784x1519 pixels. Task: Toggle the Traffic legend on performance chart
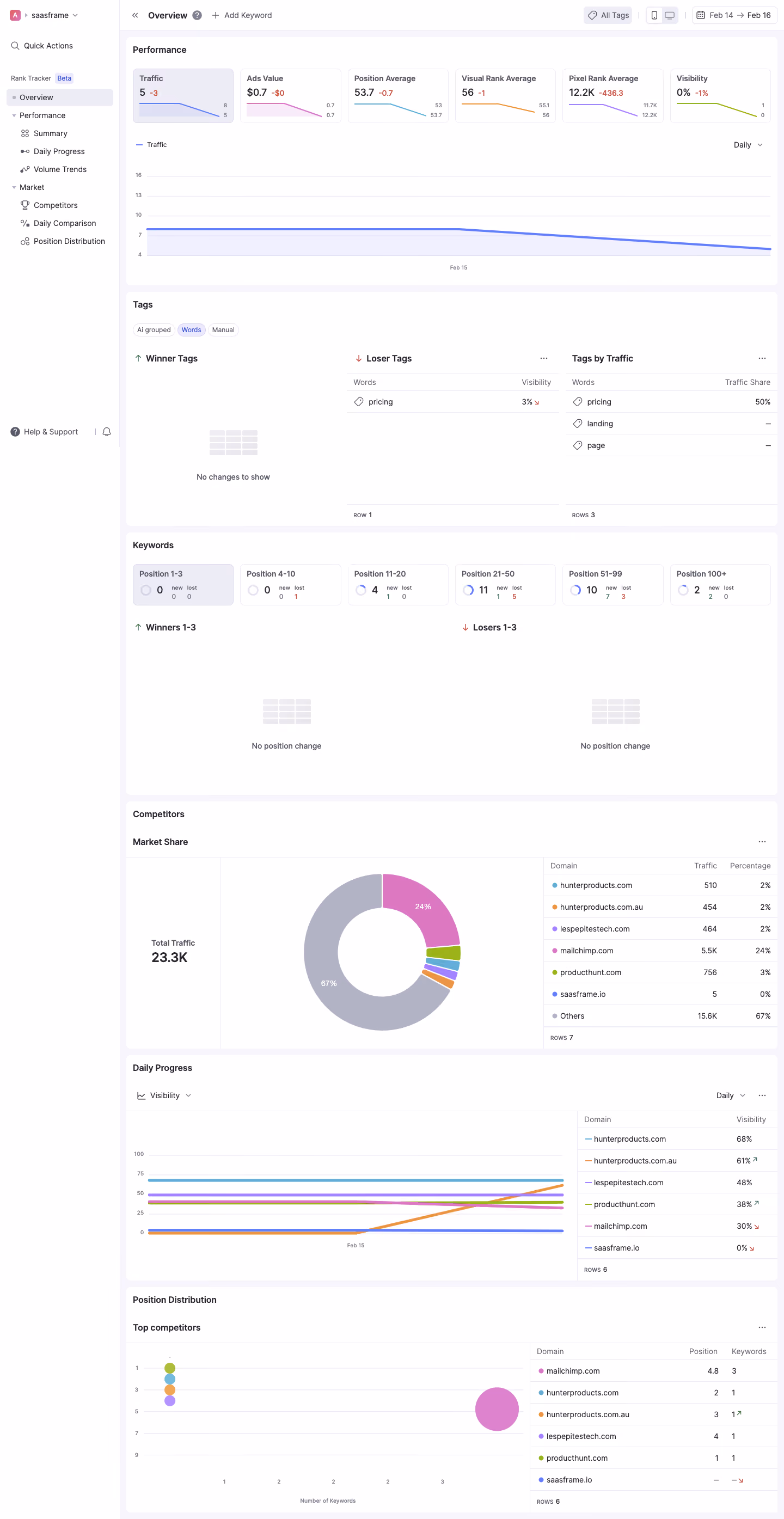pos(151,145)
